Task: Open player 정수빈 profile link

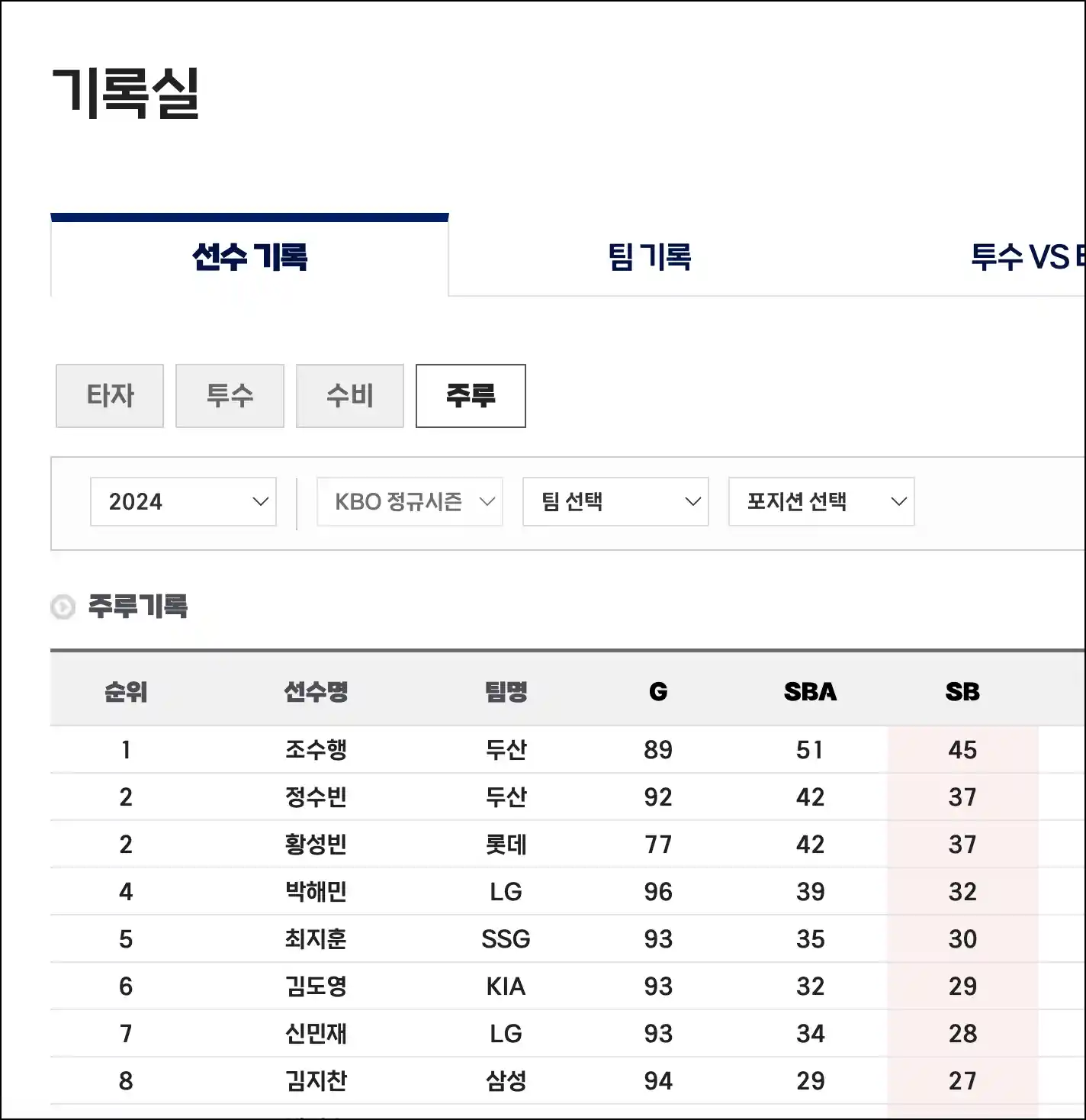Action: tap(316, 797)
